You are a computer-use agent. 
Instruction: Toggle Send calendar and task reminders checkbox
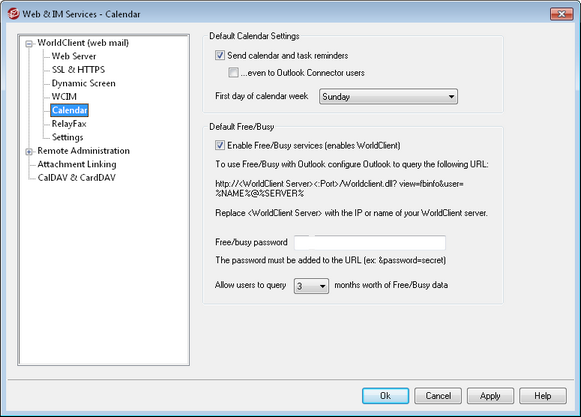pos(220,56)
